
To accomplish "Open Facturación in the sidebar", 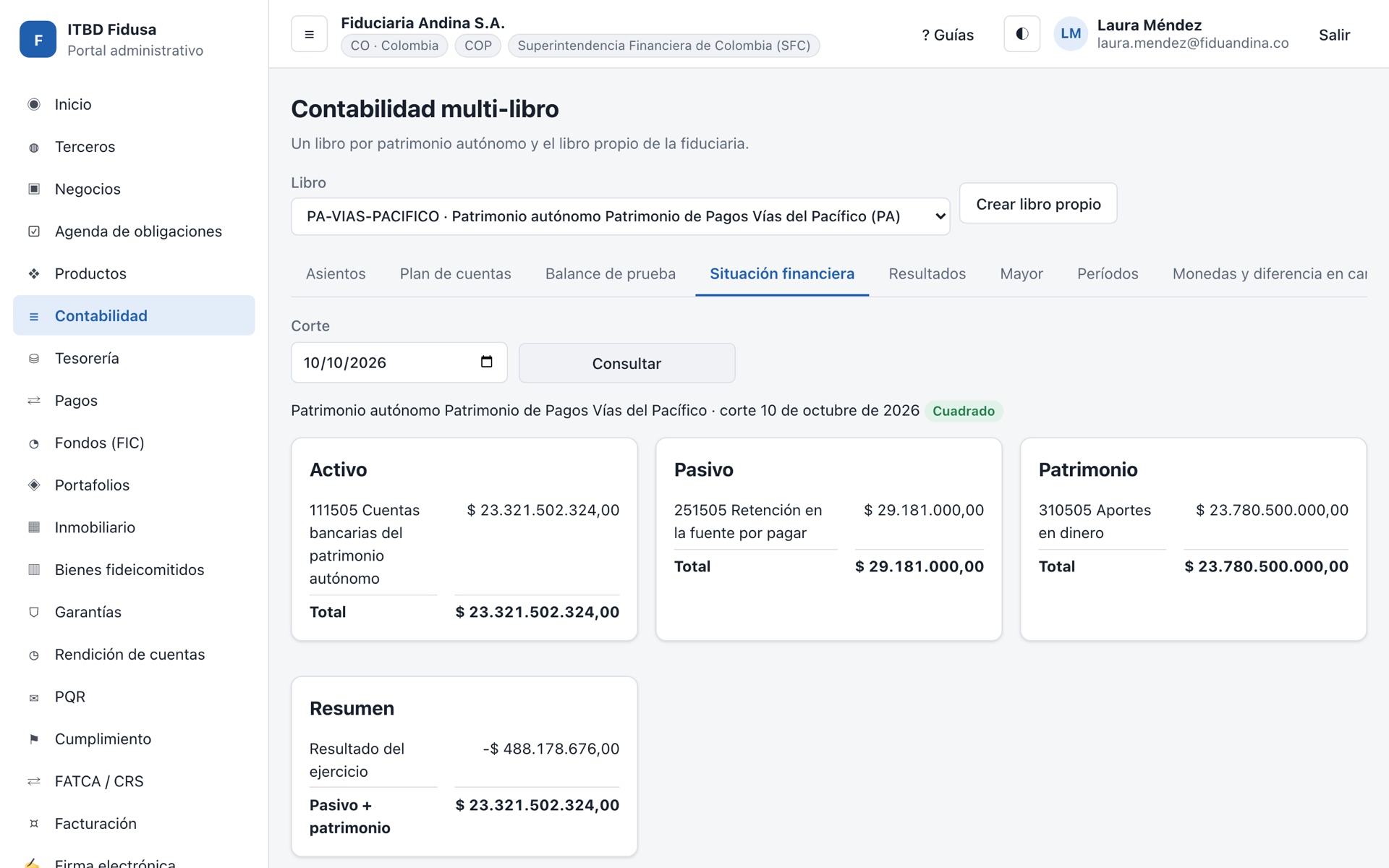I will 134,823.
